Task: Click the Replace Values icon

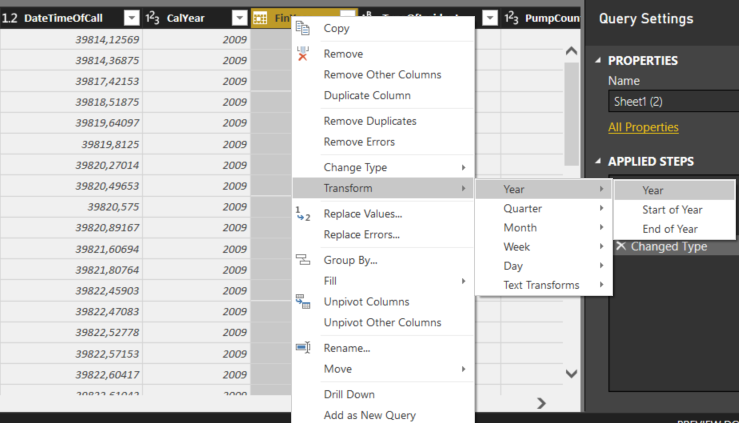Action: click(303, 213)
